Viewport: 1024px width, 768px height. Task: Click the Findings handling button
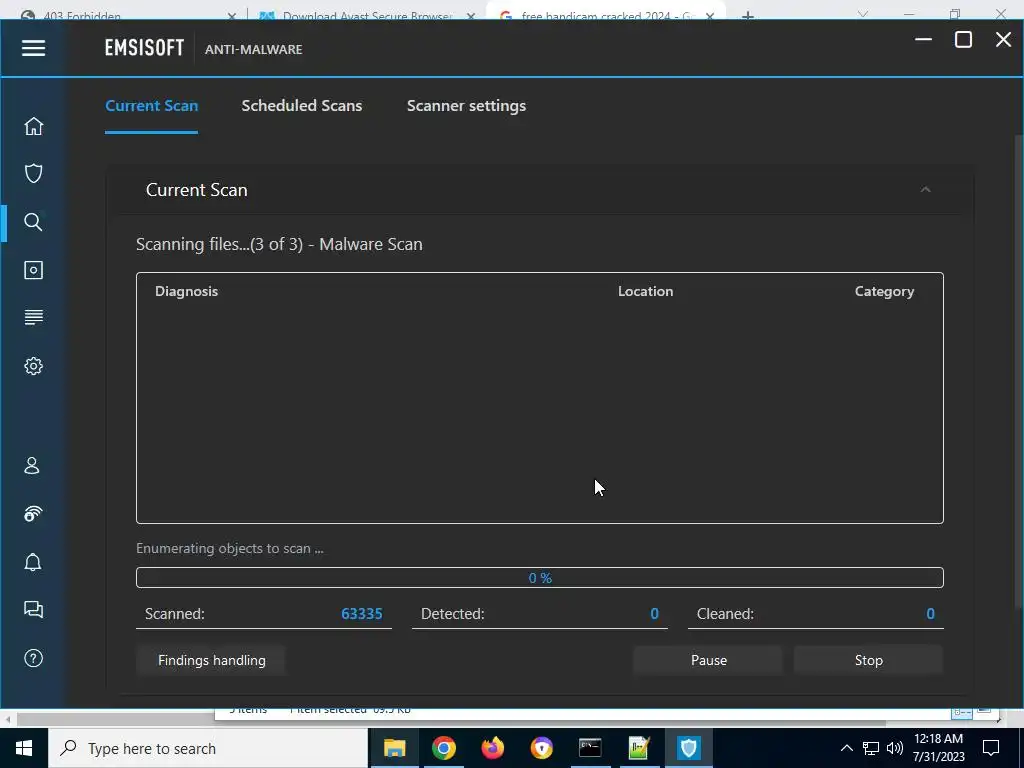click(212, 660)
